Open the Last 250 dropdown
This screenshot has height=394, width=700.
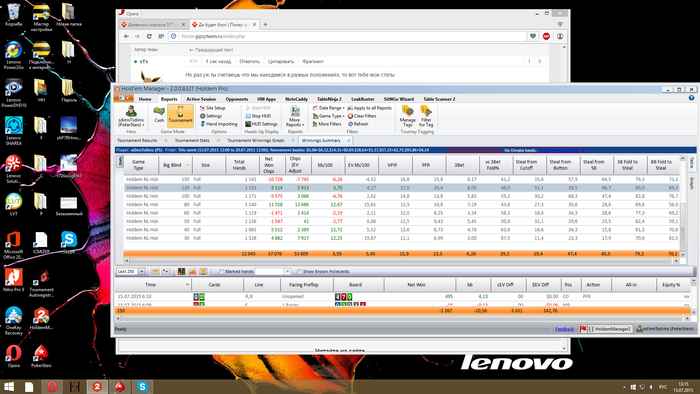[x=142, y=271]
